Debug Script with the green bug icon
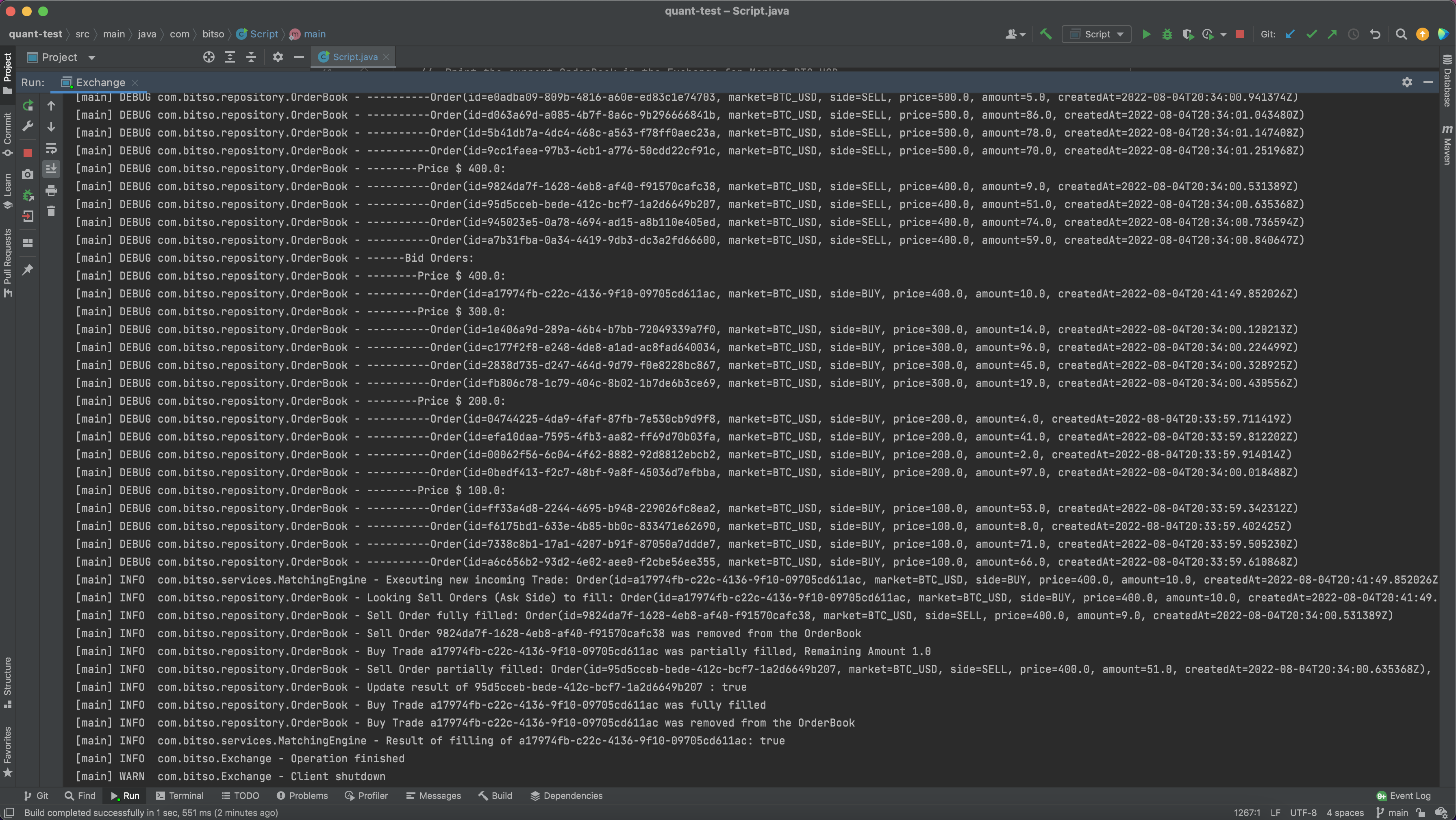Viewport: 1456px width, 820px height. click(1167, 35)
